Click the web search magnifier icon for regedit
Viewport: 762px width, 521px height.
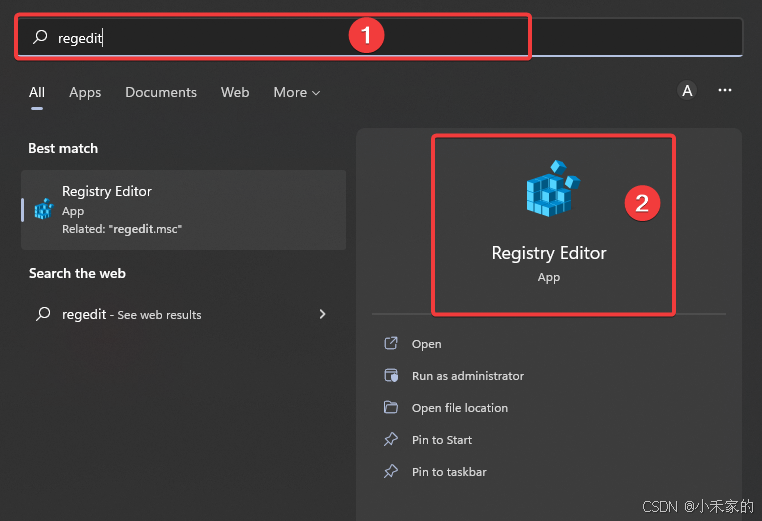point(43,314)
